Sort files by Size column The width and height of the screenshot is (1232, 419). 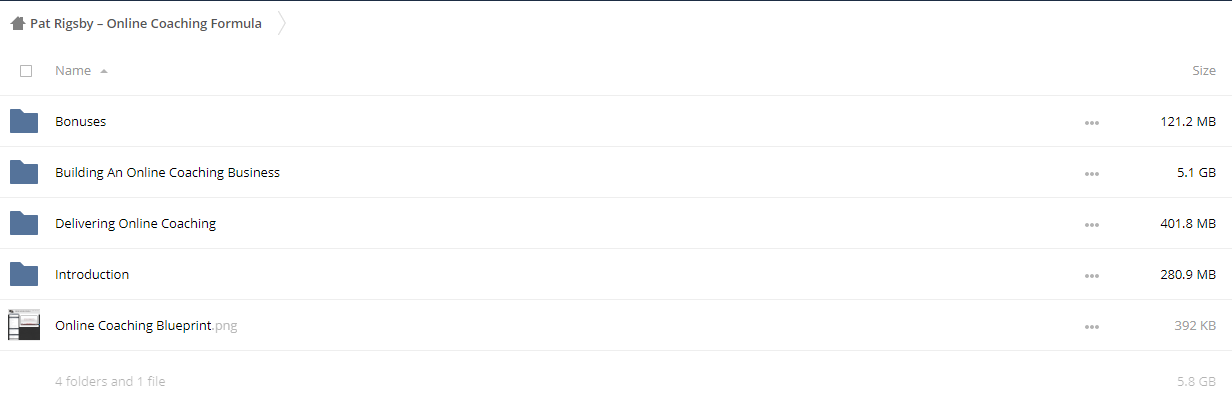click(1204, 71)
